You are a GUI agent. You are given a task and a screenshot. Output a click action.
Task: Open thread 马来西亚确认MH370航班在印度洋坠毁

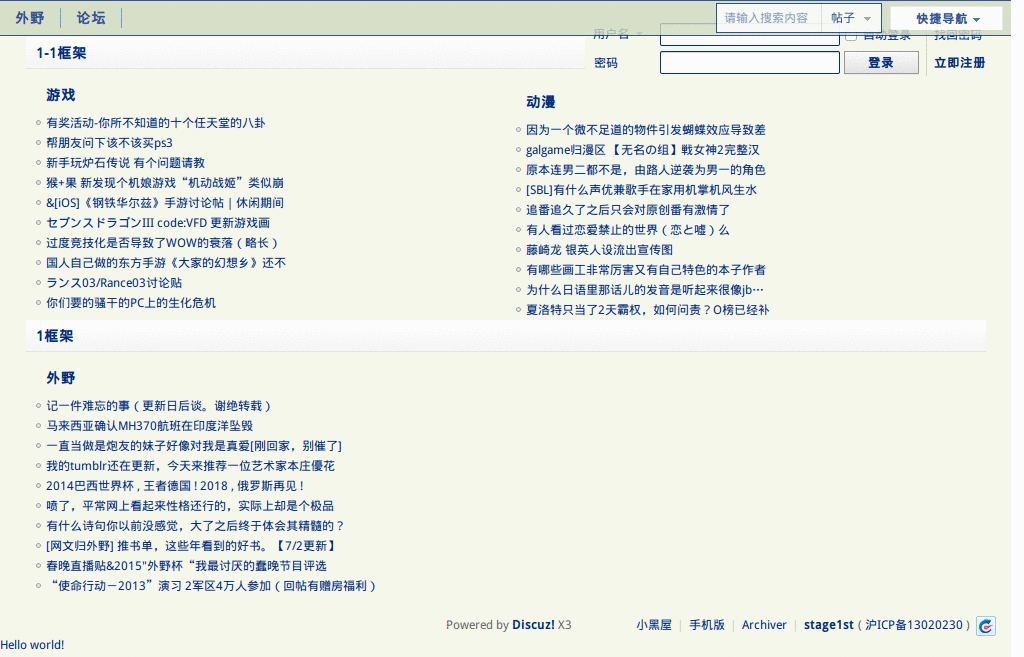pyautogui.click(x=150, y=426)
